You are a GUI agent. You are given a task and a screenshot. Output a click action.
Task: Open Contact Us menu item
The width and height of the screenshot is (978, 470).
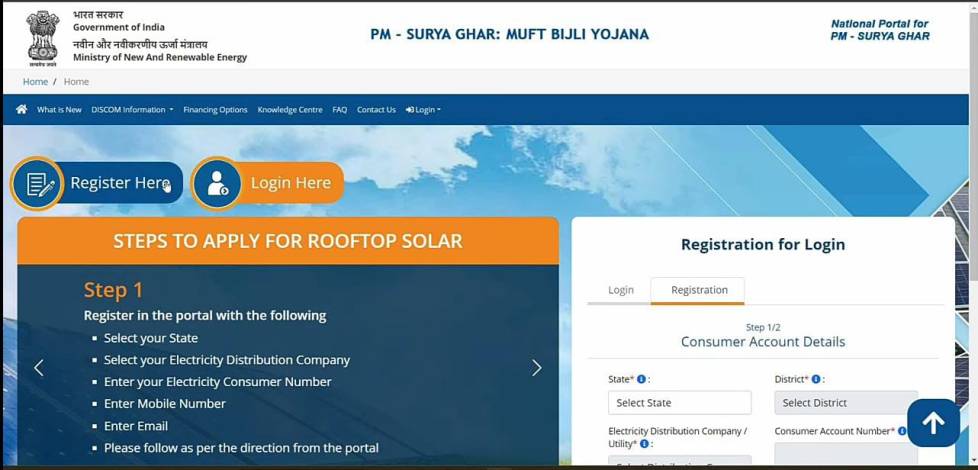[x=376, y=110]
